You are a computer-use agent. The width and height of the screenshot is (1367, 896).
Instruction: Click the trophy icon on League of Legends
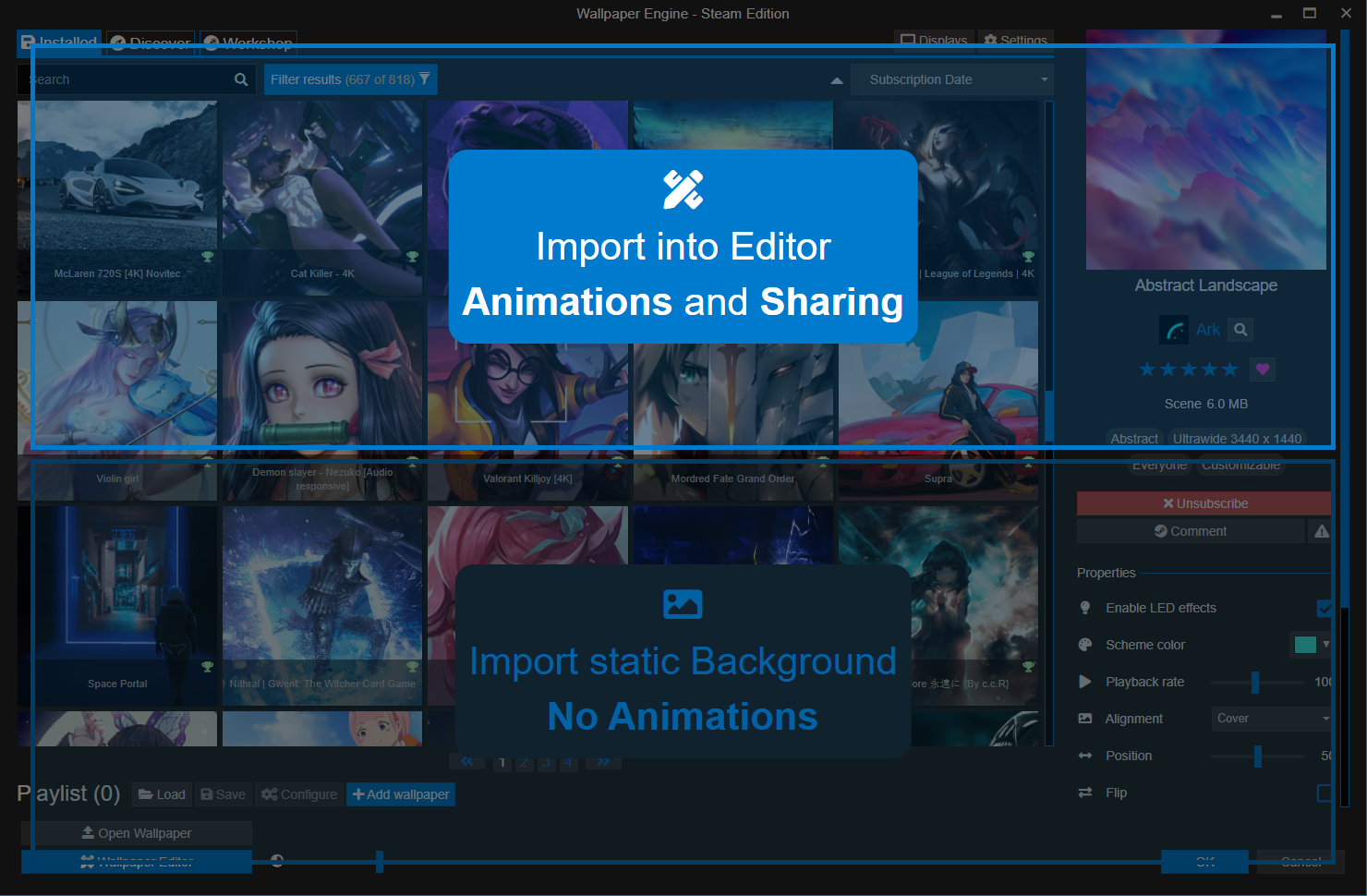(1028, 257)
